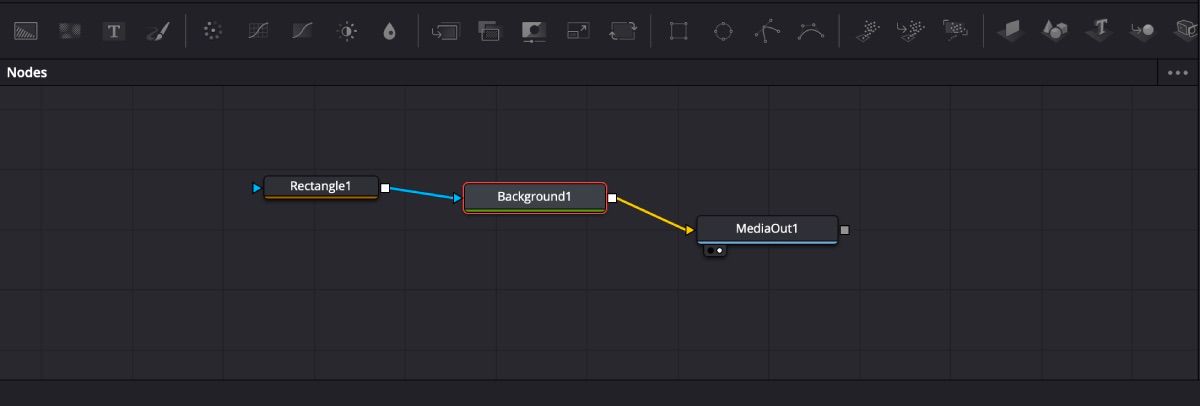Add a Background node from toolbar
The height and width of the screenshot is (406, 1200).
26,31
